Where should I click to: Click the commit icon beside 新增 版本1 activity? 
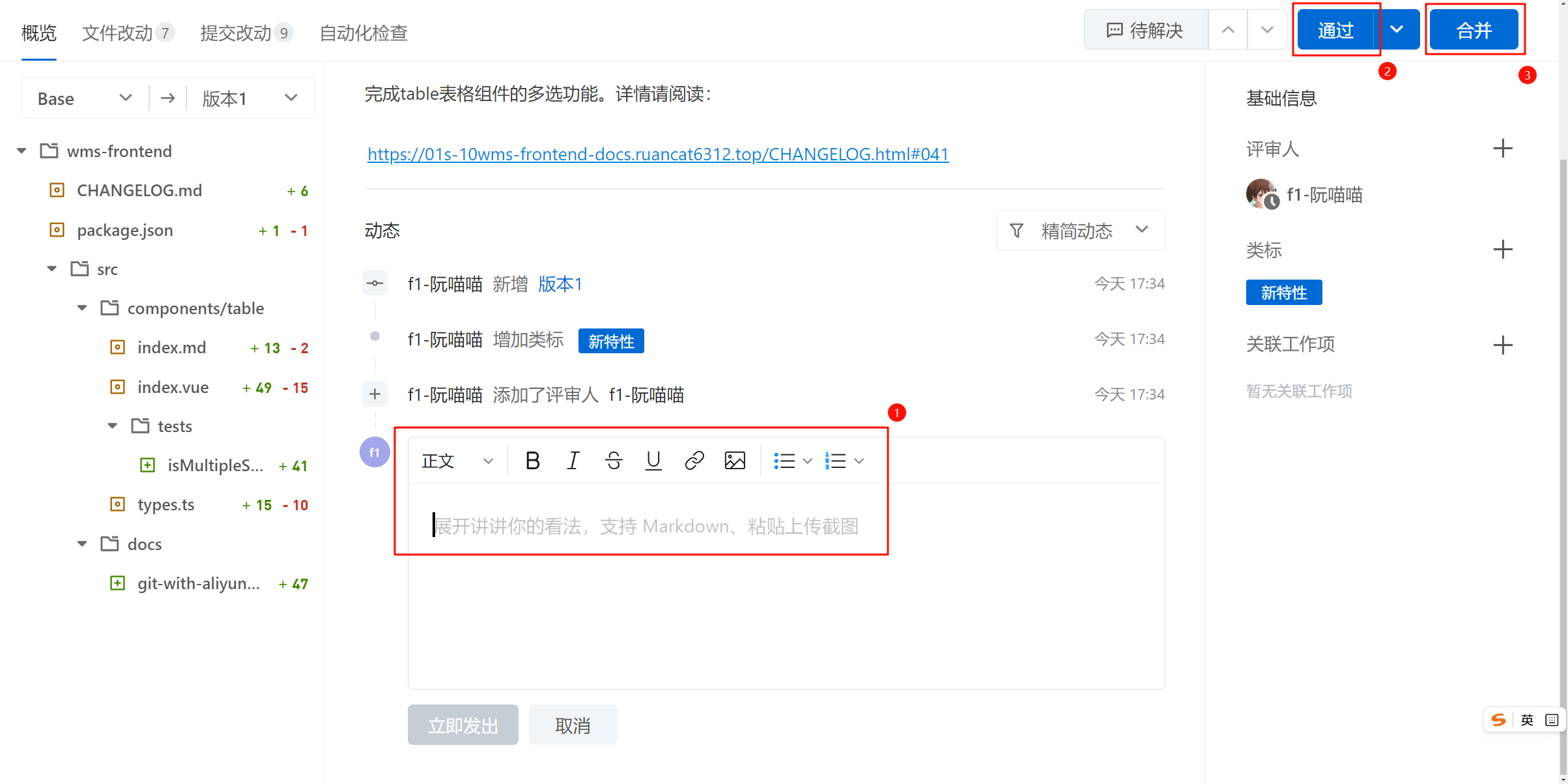375,283
